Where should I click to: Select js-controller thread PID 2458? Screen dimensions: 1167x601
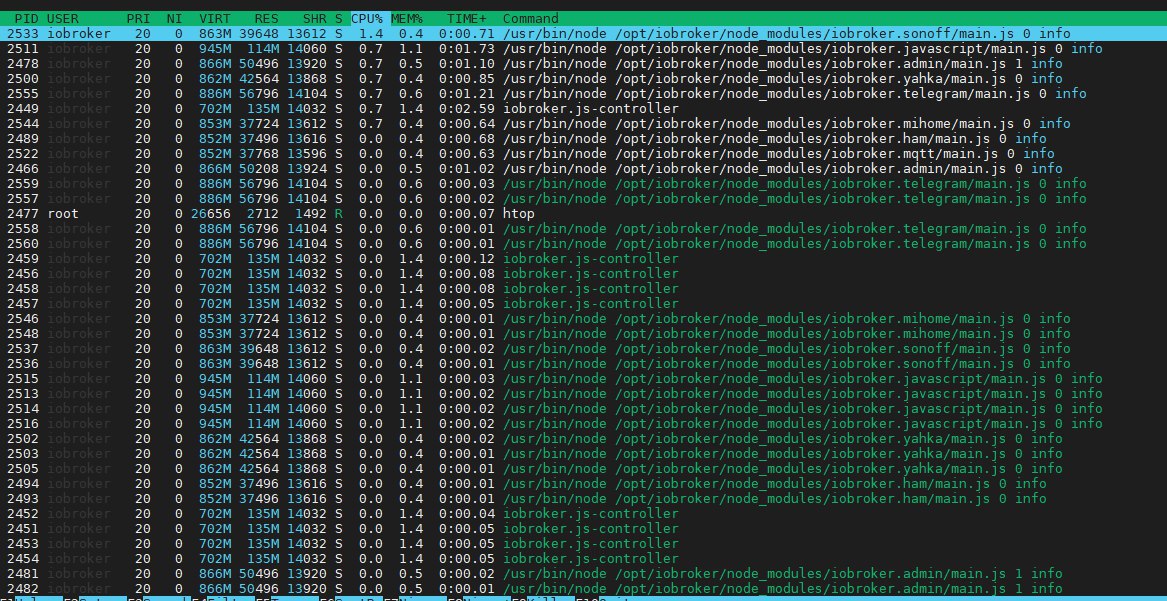pyautogui.click(x=584, y=289)
